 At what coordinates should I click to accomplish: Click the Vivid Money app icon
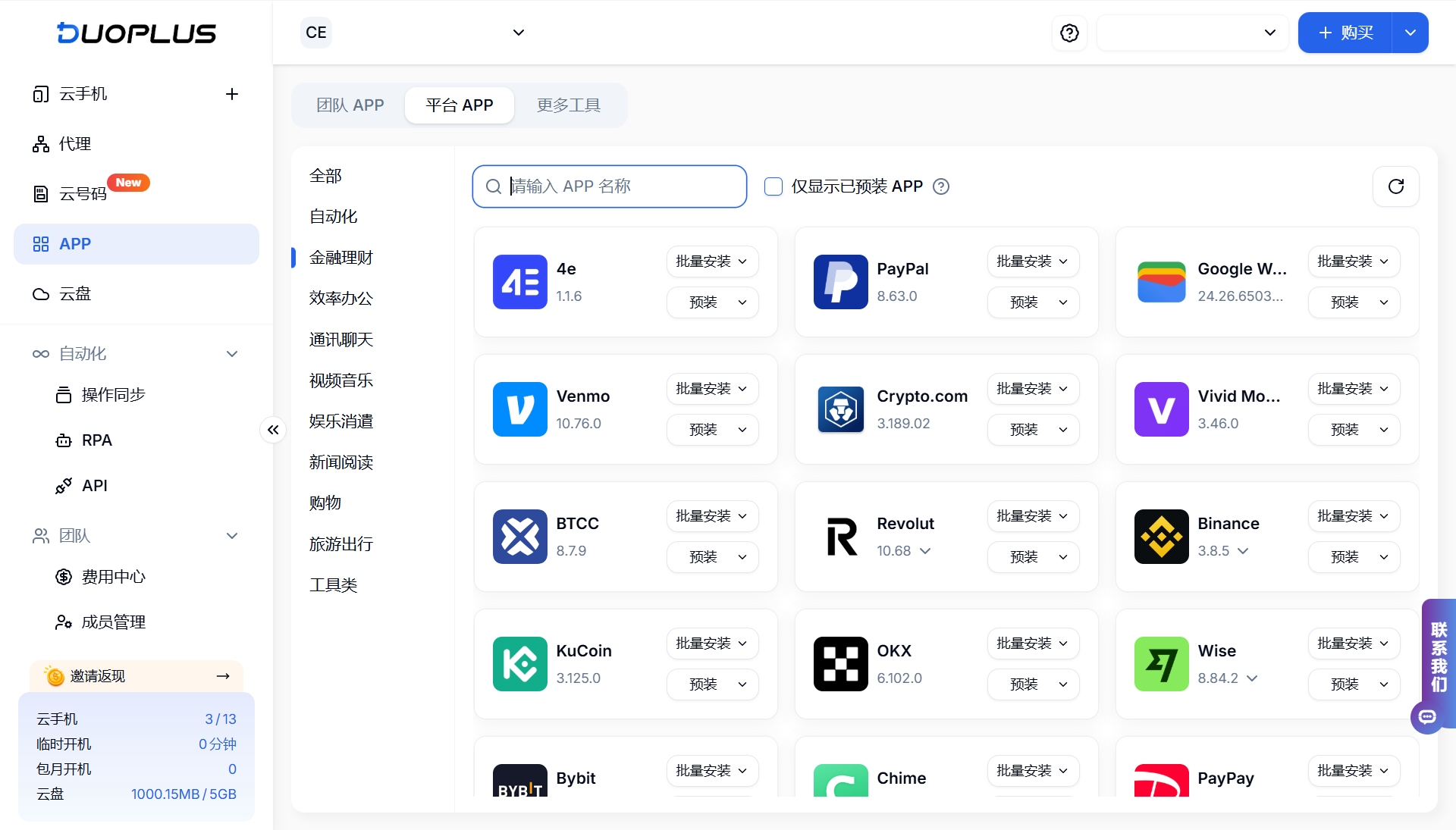1161,409
